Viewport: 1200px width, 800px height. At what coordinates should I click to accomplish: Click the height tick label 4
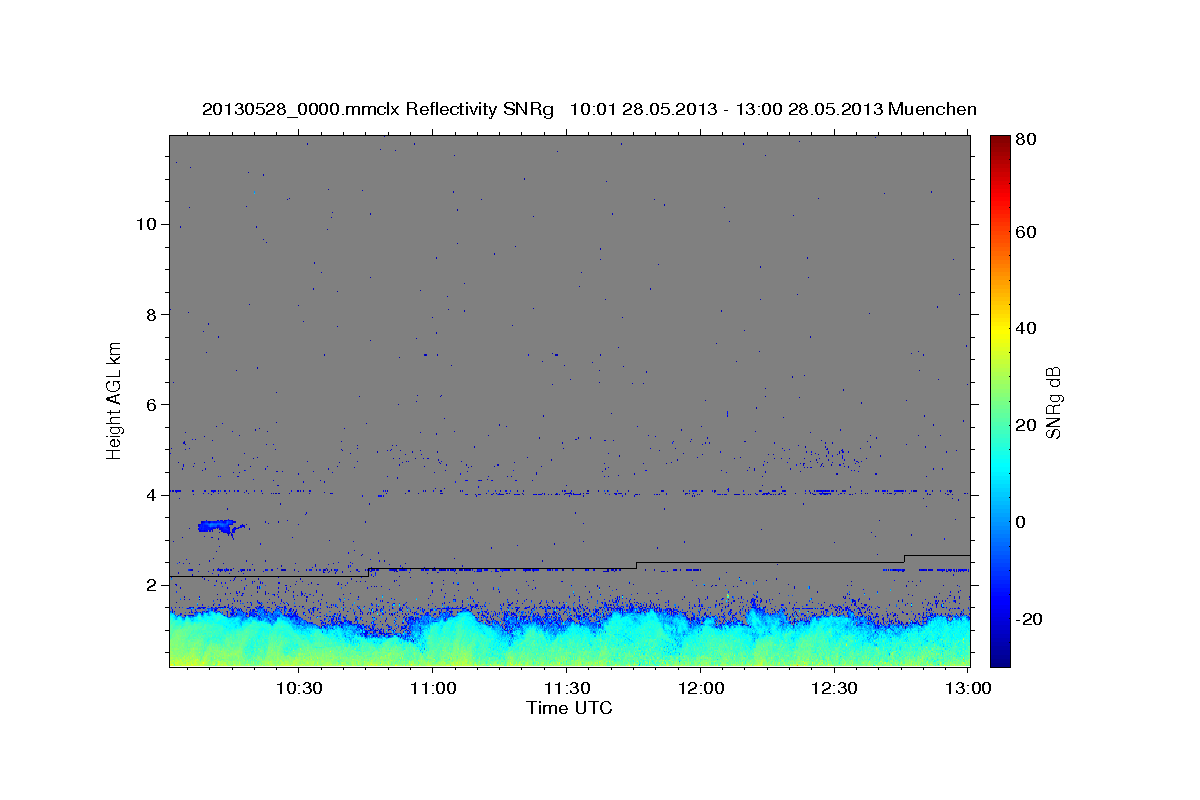149,495
